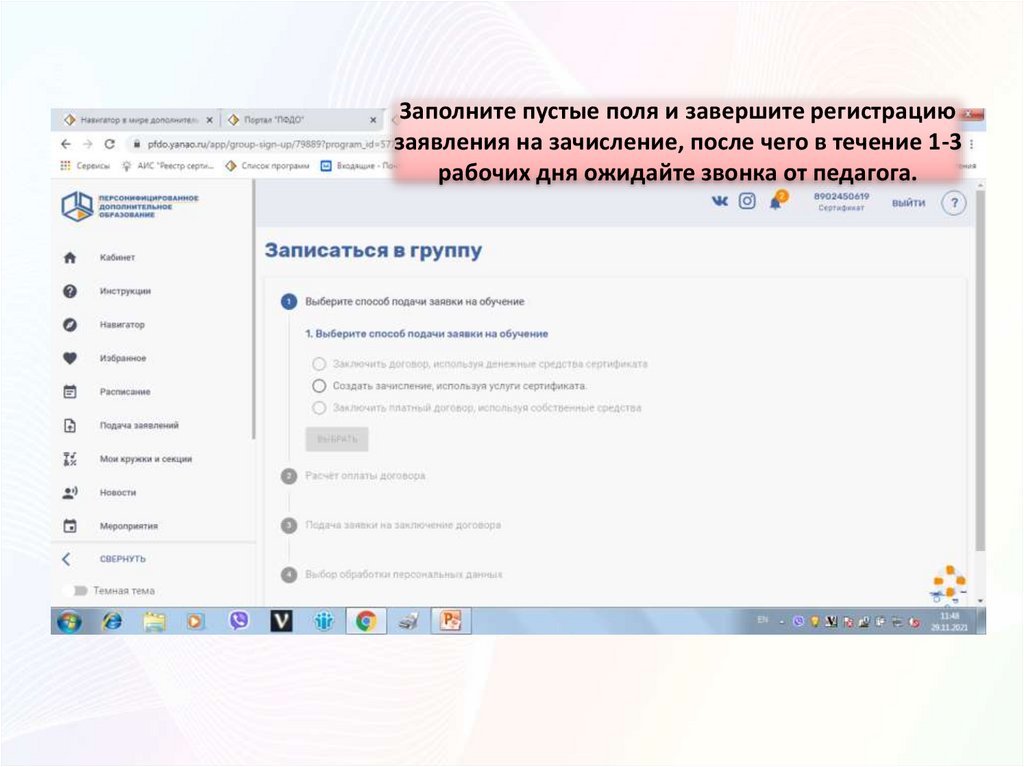Click the page vertical scrollbar

(980, 369)
